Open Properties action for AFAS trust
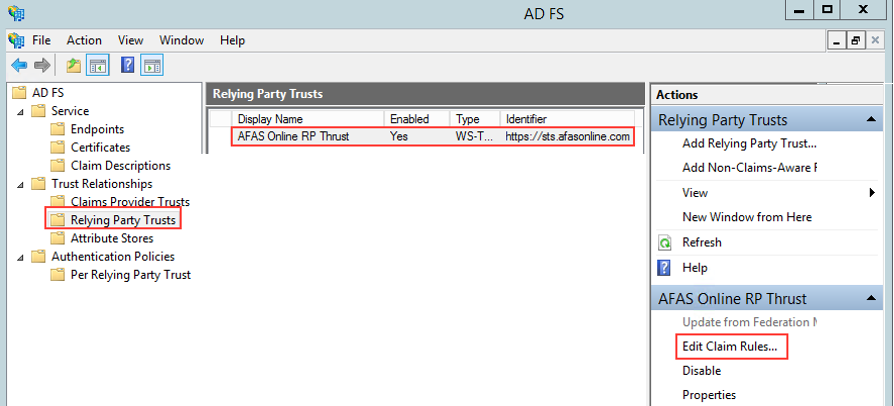Viewport: 894px width, 406px height. tap(709, 395)
